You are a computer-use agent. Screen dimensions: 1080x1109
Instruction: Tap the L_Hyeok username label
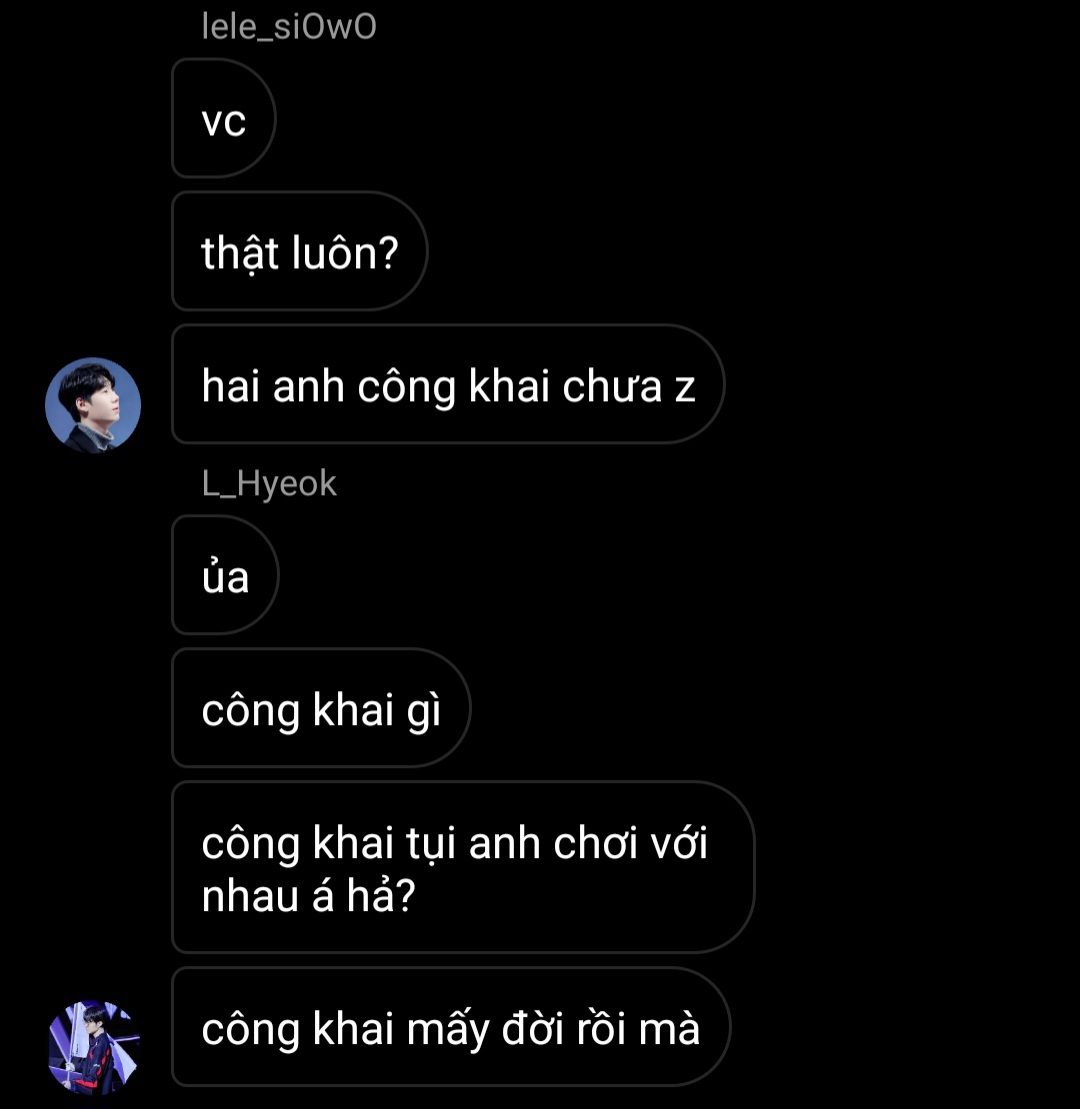[269, 484]
